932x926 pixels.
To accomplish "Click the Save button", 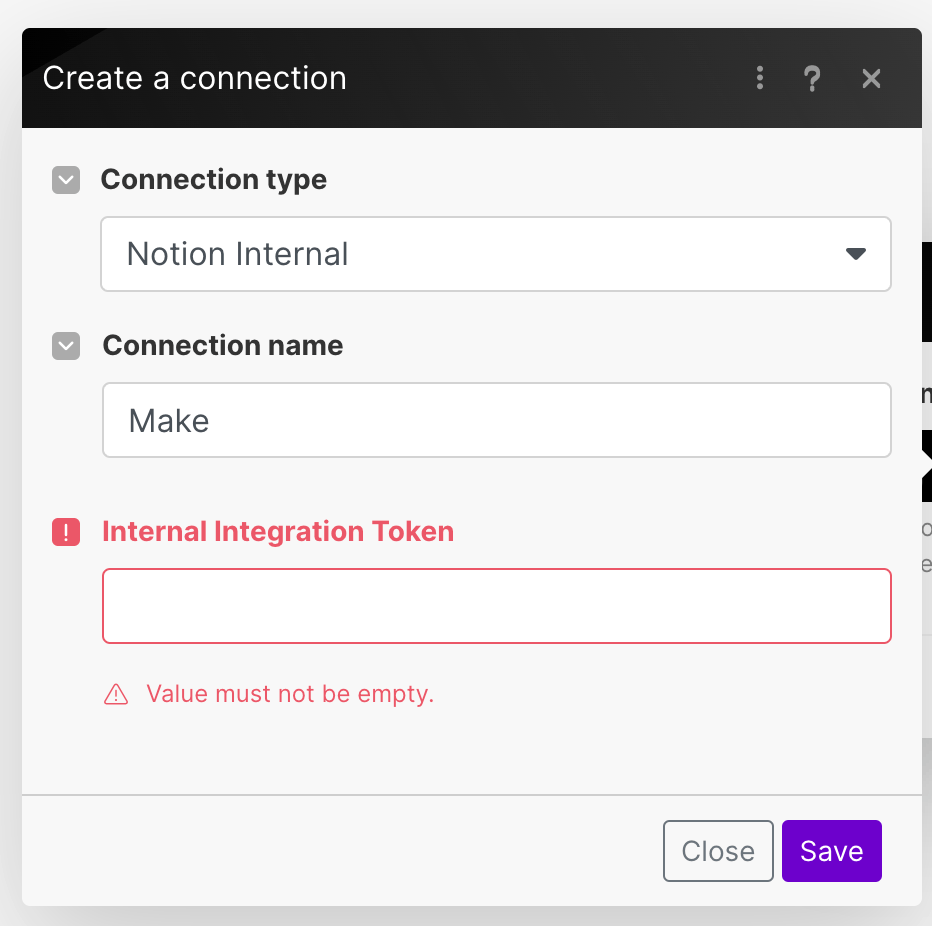I will click(x=832, y=851).
